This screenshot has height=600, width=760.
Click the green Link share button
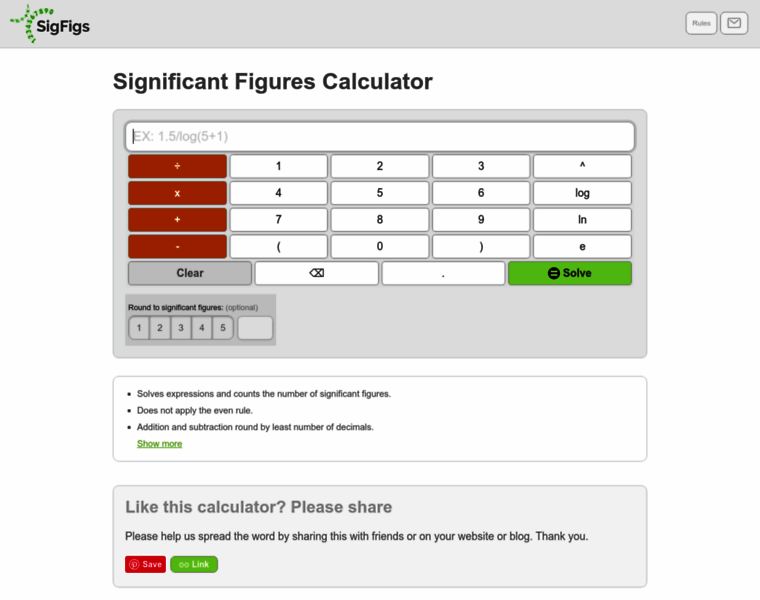pyautogui.click(x=194, y=564)
